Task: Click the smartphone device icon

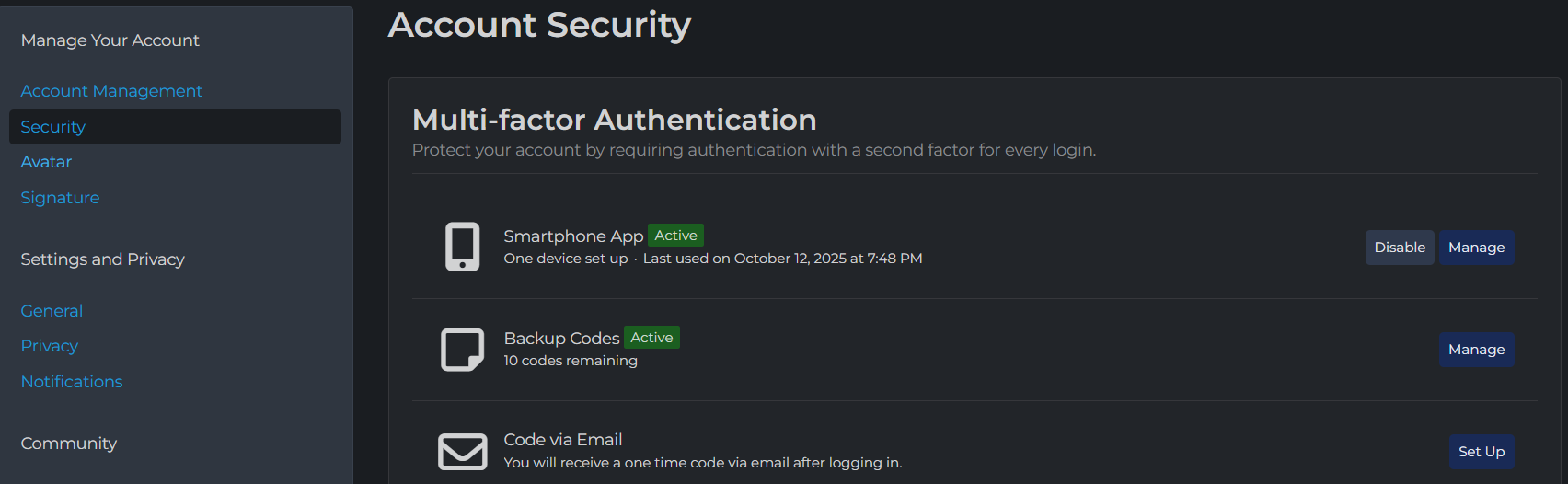Action: click(x=462, y=247)
